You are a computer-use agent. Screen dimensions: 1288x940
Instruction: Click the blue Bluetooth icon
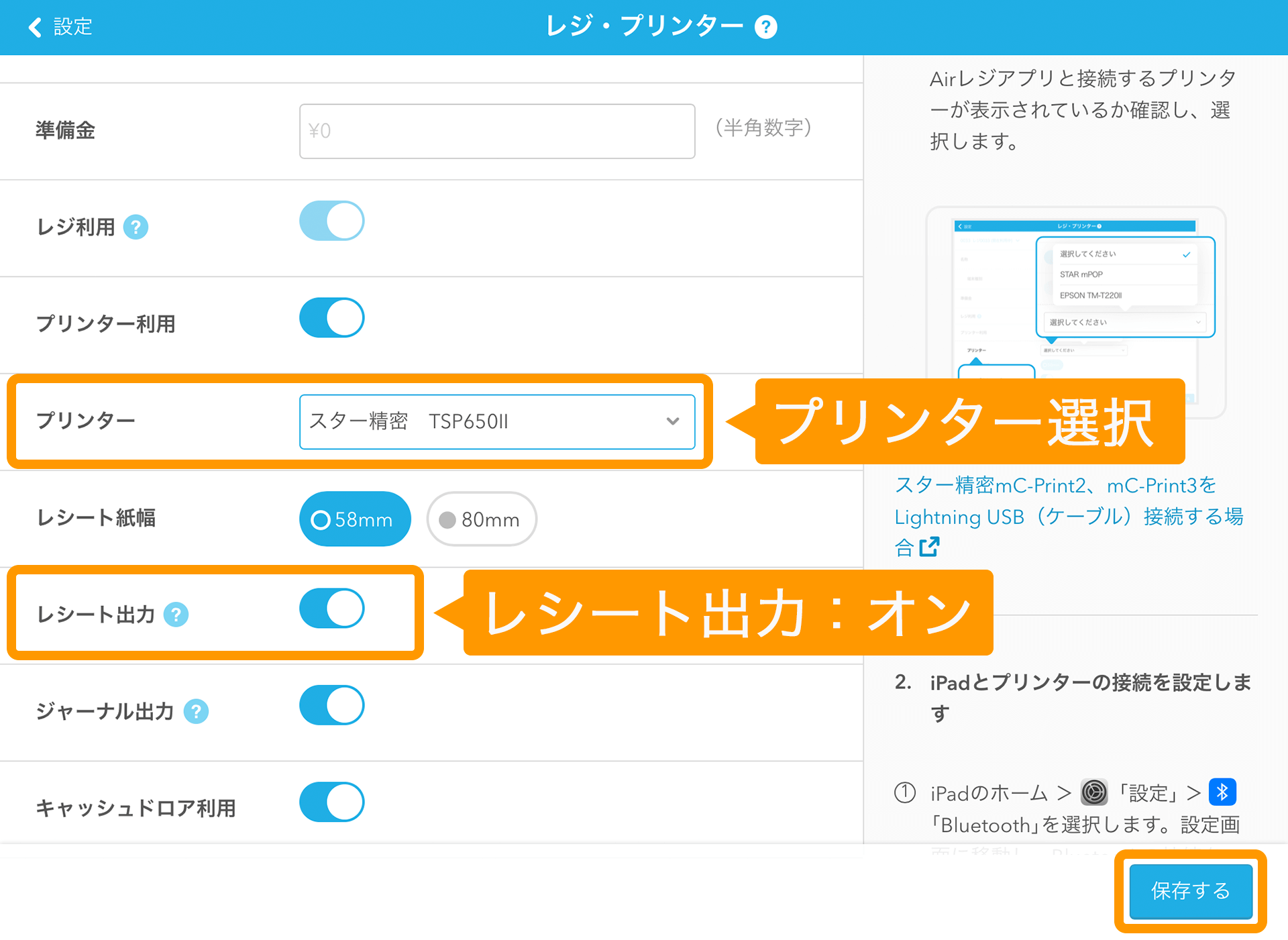1222,792
